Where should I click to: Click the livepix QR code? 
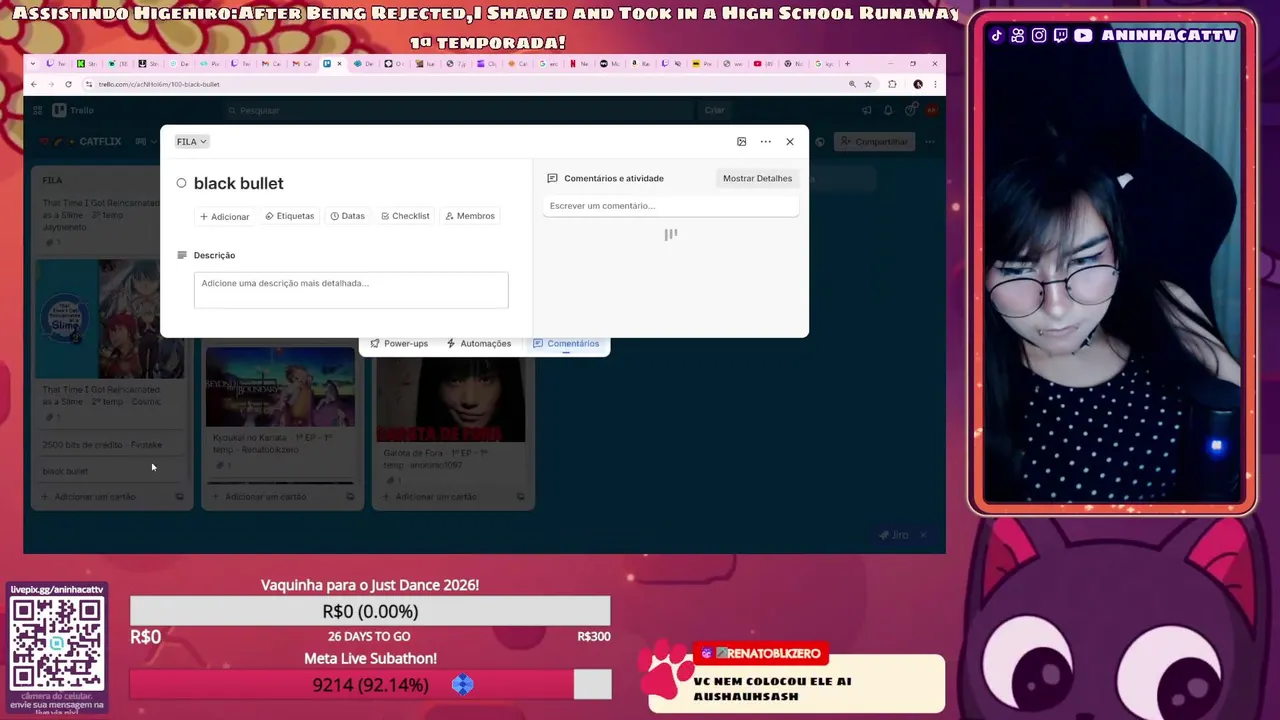[57, 642]
